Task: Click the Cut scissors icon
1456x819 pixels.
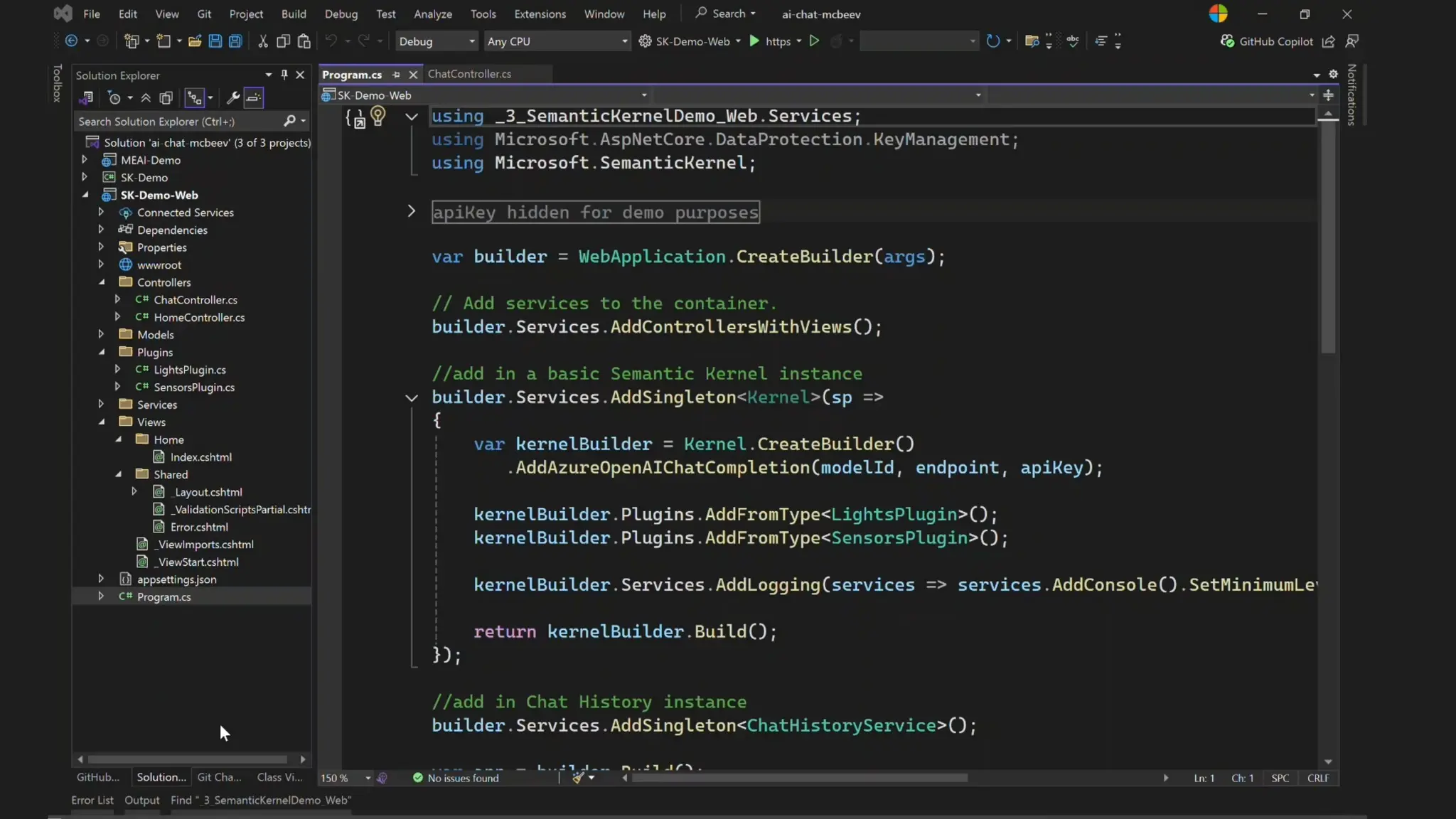Action: [262, 41]
